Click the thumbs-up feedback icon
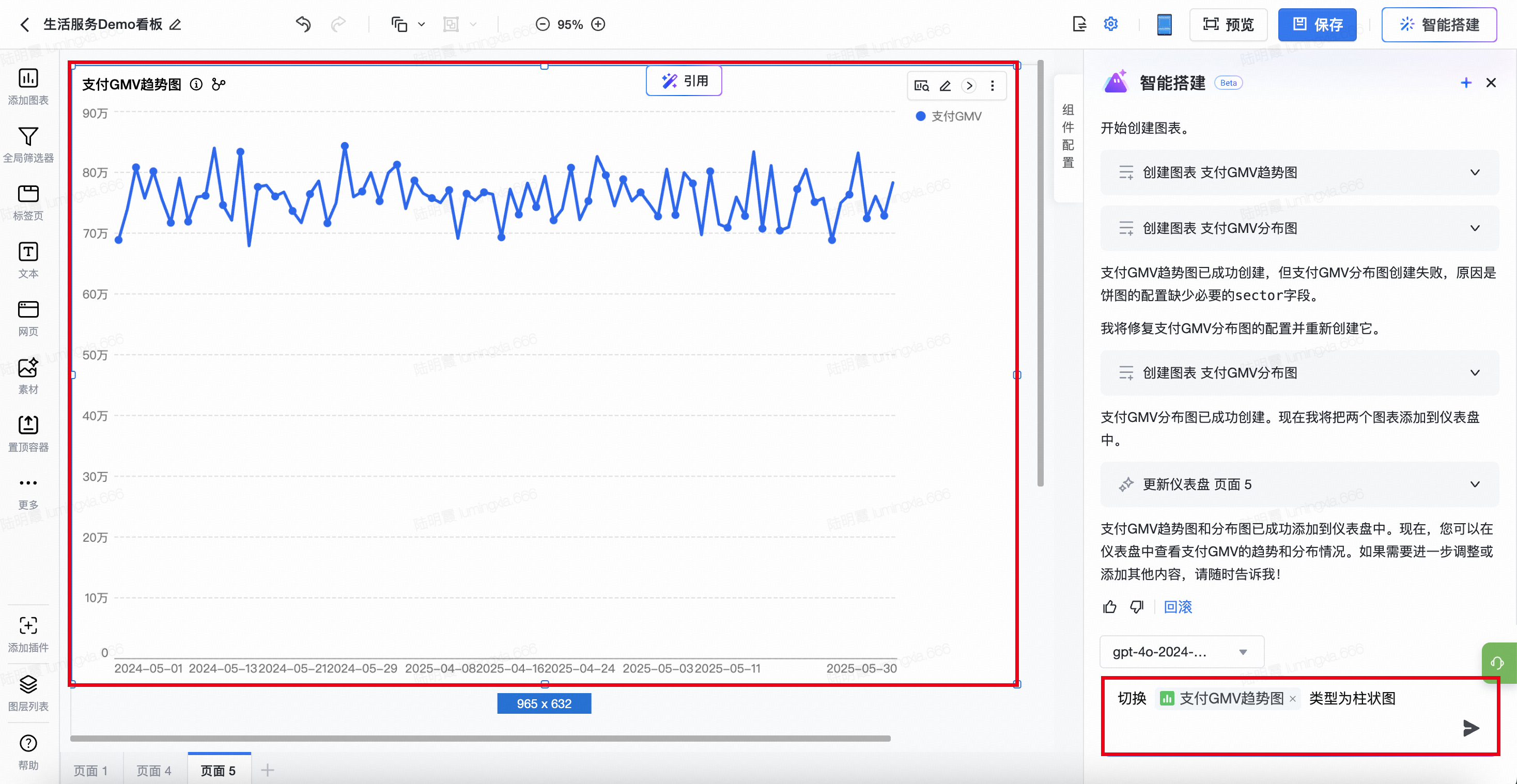This screenshot has height=784, width=1517. 1109,607
